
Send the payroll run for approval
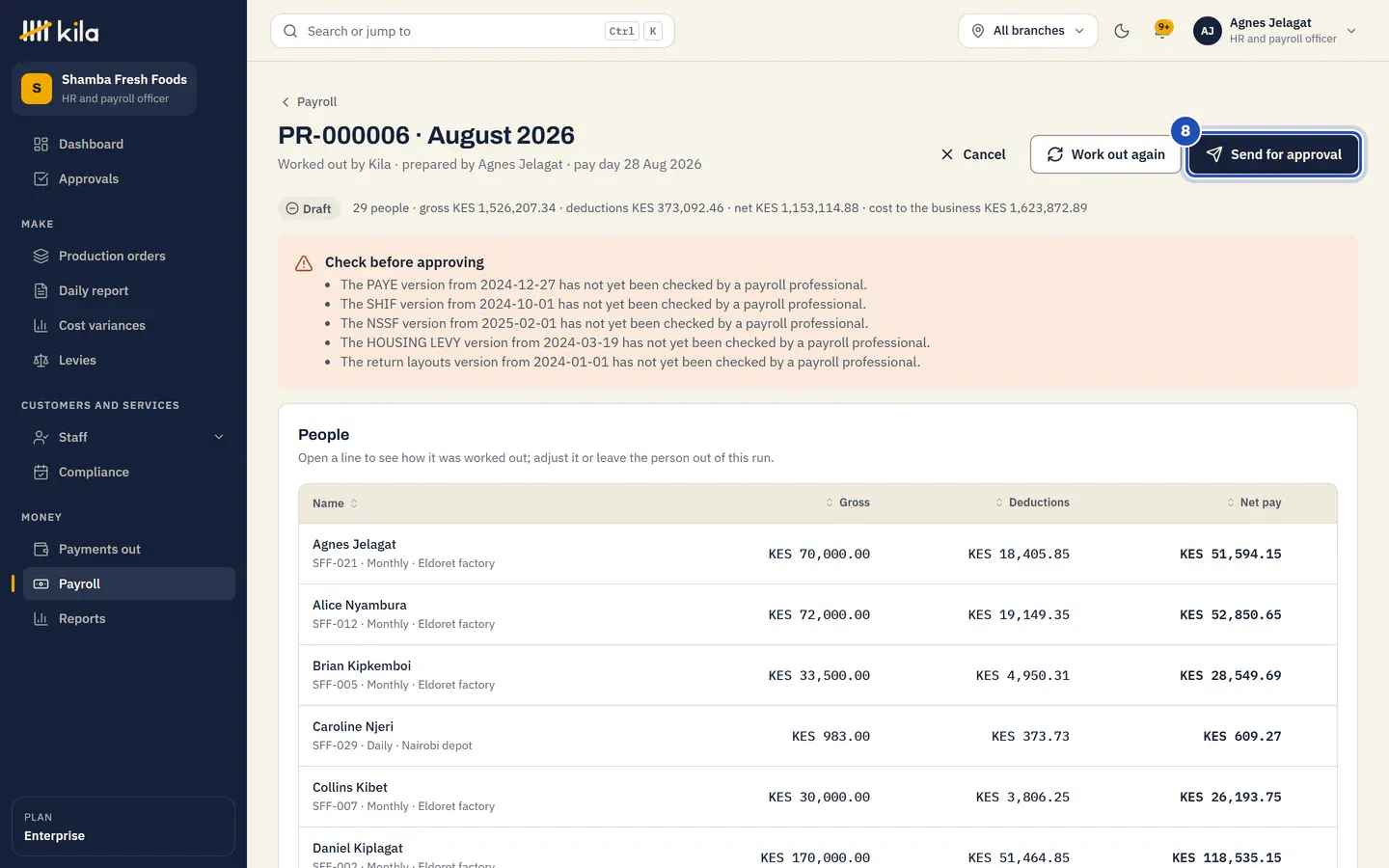pos(1273,154)
